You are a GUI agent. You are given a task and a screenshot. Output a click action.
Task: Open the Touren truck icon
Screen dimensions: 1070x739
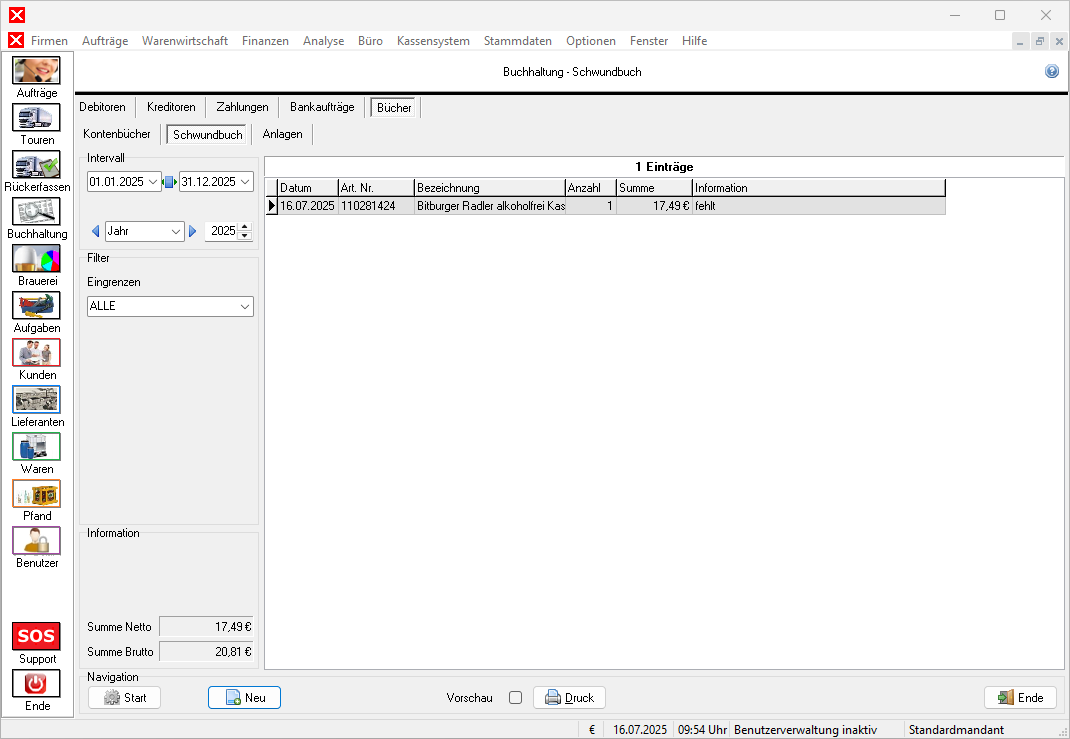click(x=36, y=118)
